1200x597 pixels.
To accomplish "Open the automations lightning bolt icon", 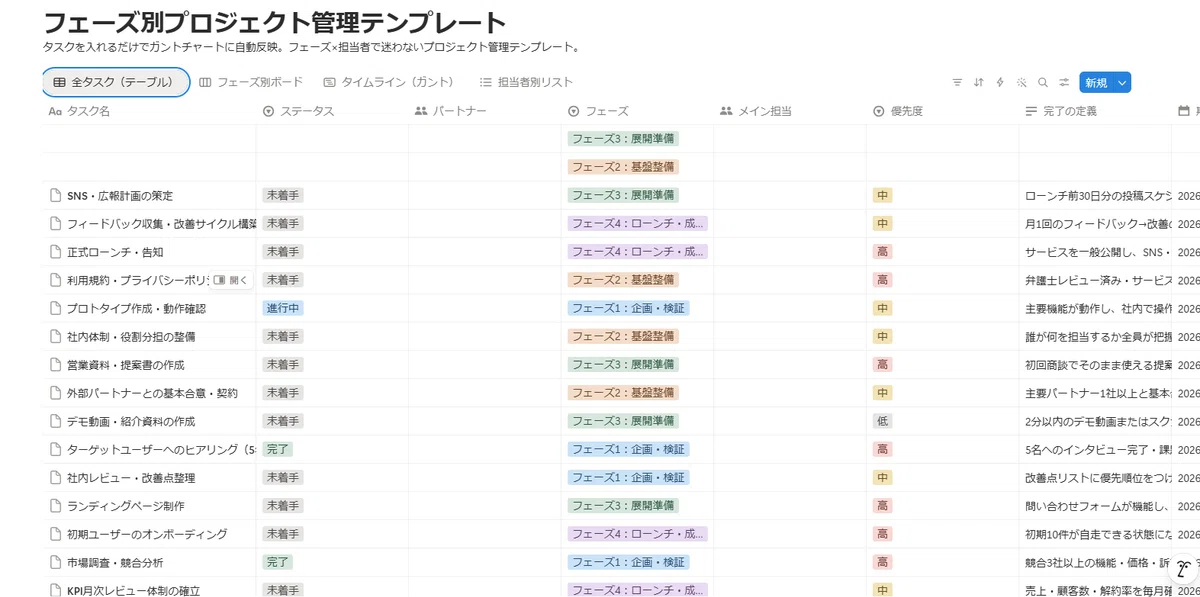I will point(1000,82).
